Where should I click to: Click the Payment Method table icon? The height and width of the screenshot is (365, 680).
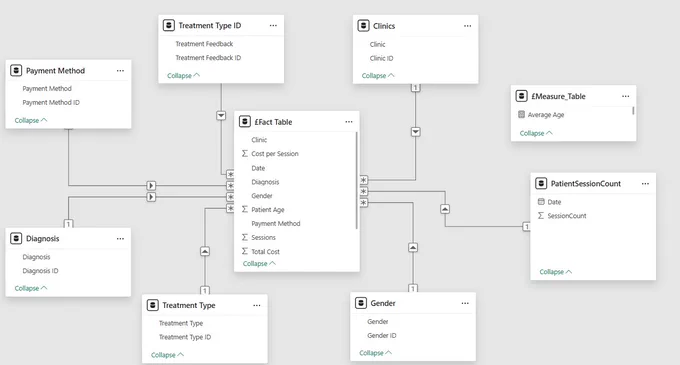(16, 70)
